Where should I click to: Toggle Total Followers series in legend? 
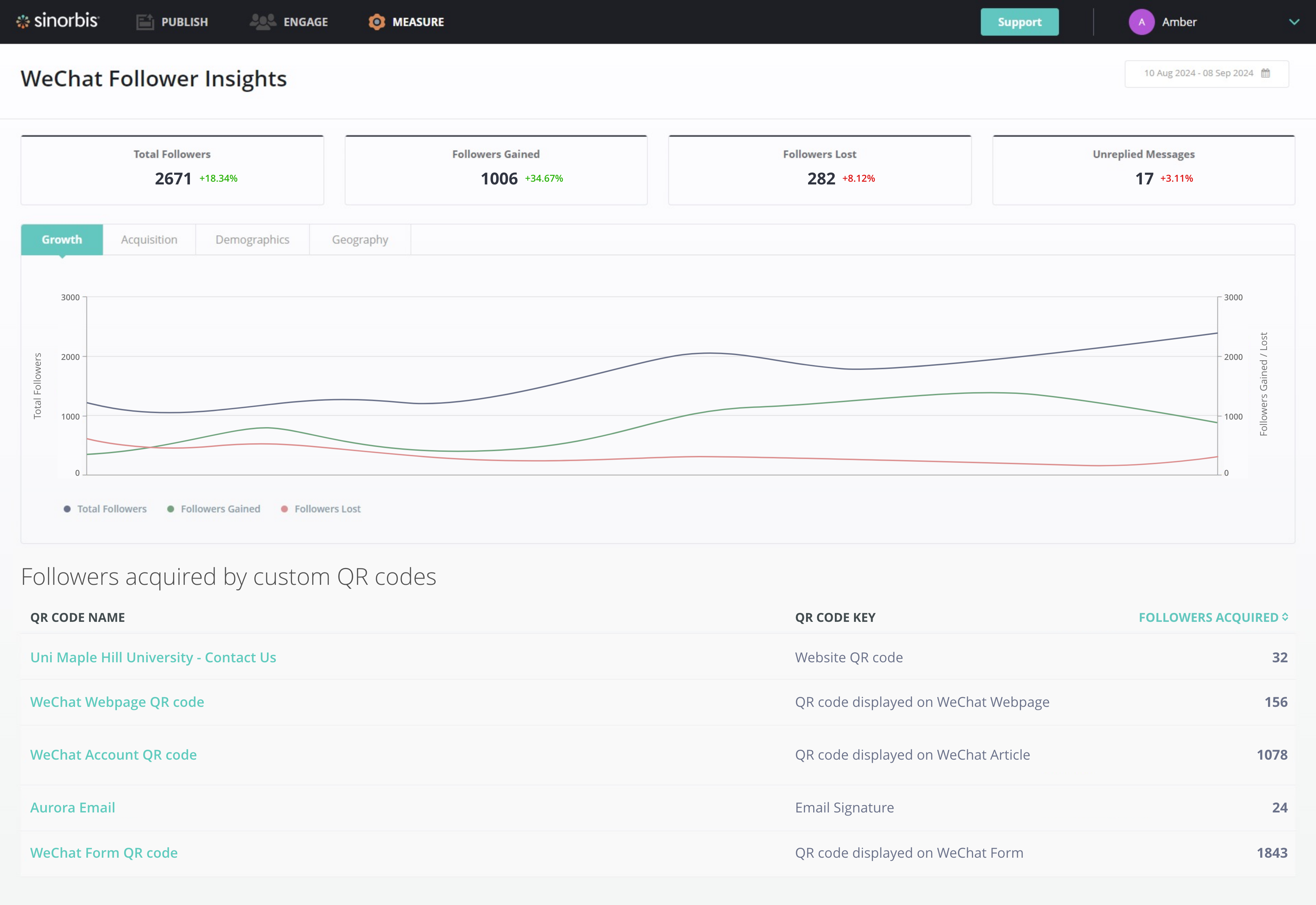click(x=106, y=509)
